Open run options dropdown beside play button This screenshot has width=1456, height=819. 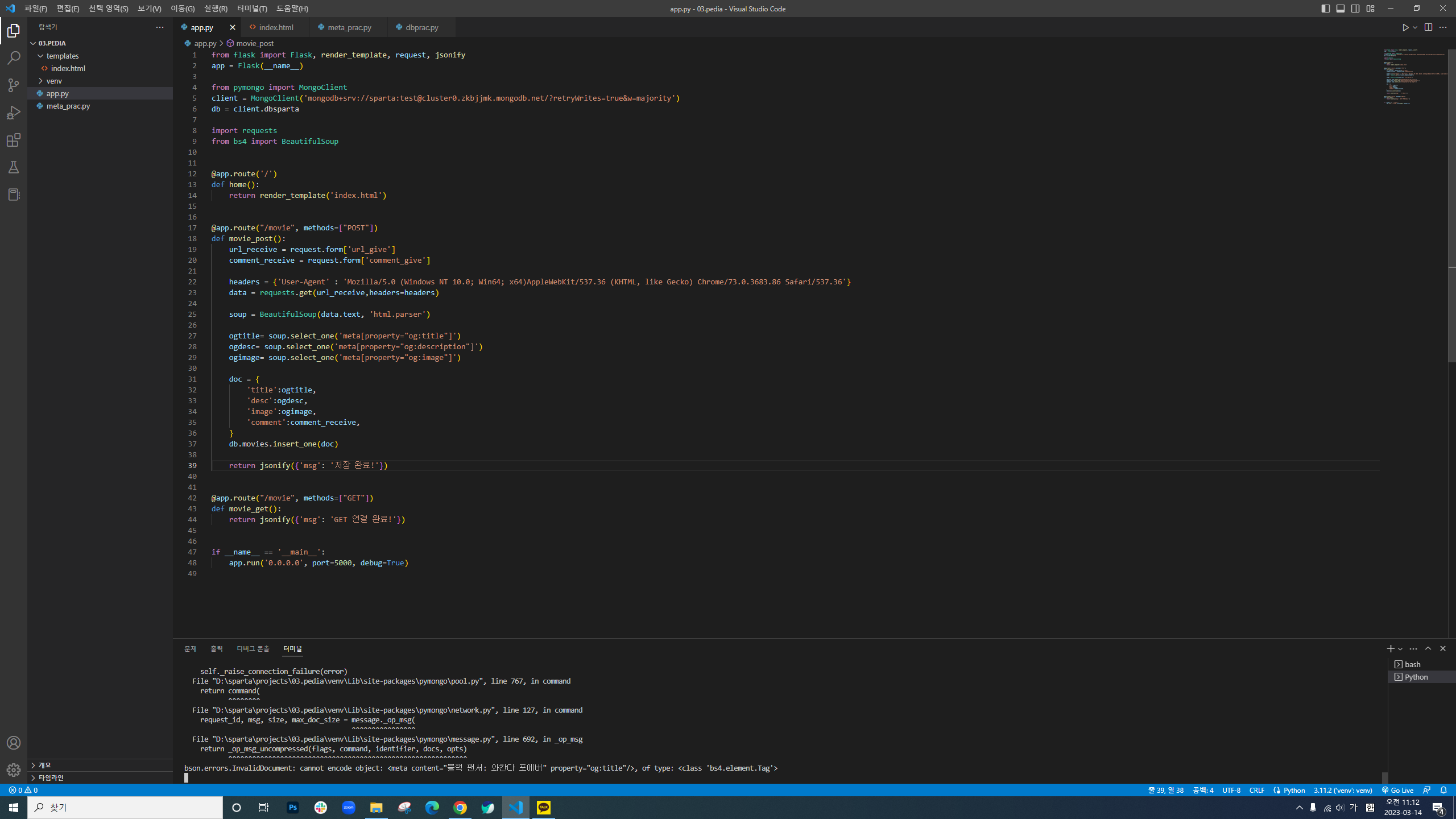[1415, 27]
